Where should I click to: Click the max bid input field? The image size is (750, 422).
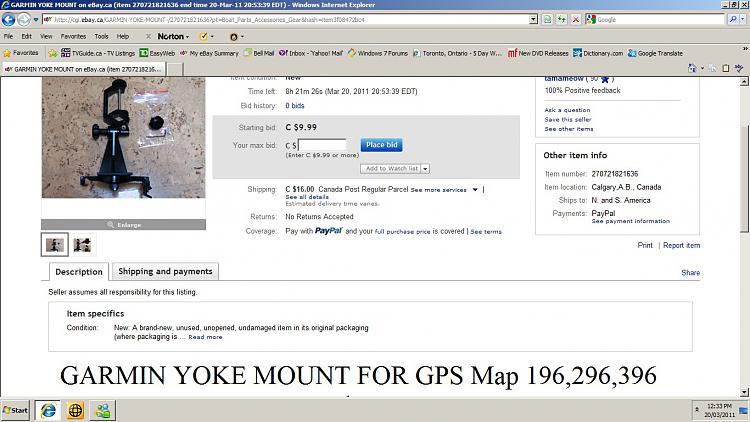point(322,145)
